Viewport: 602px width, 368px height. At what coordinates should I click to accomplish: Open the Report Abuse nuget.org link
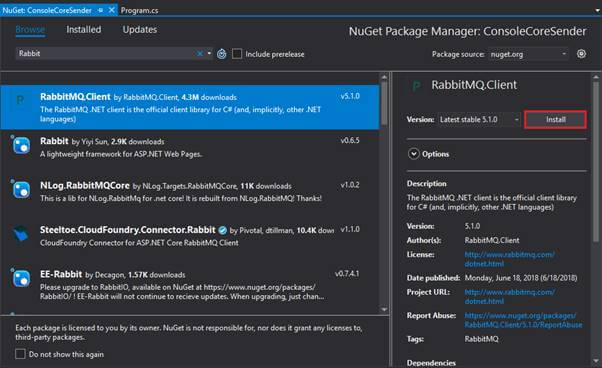523,320
